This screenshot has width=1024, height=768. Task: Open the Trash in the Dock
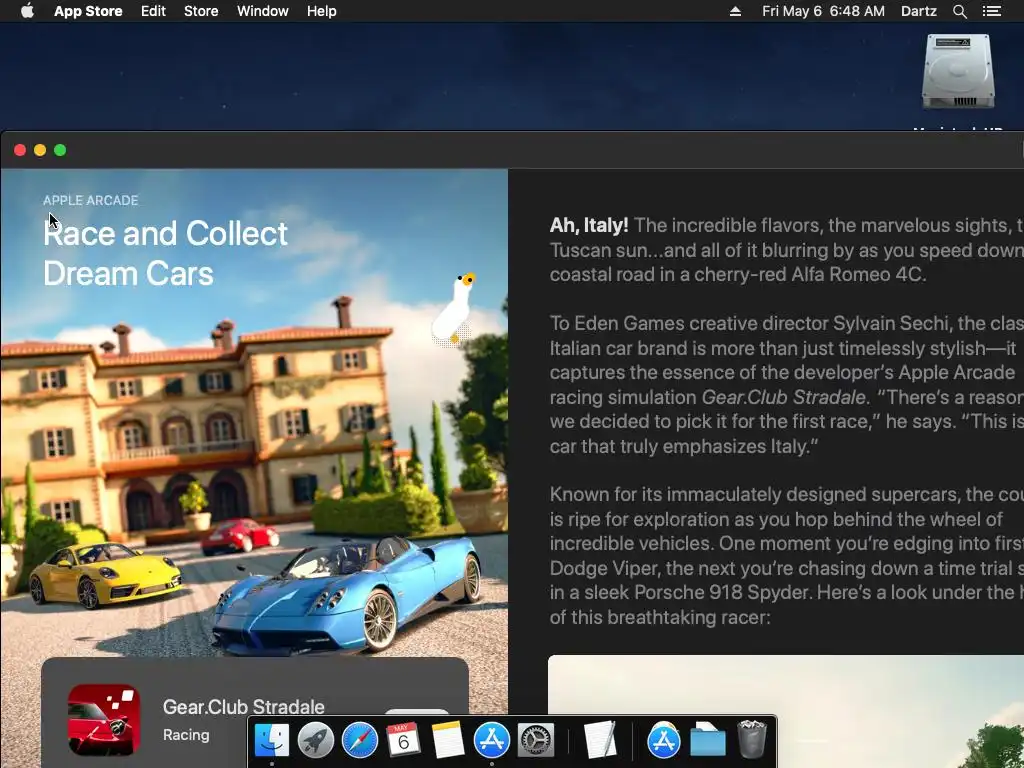(x=752, y=740)
